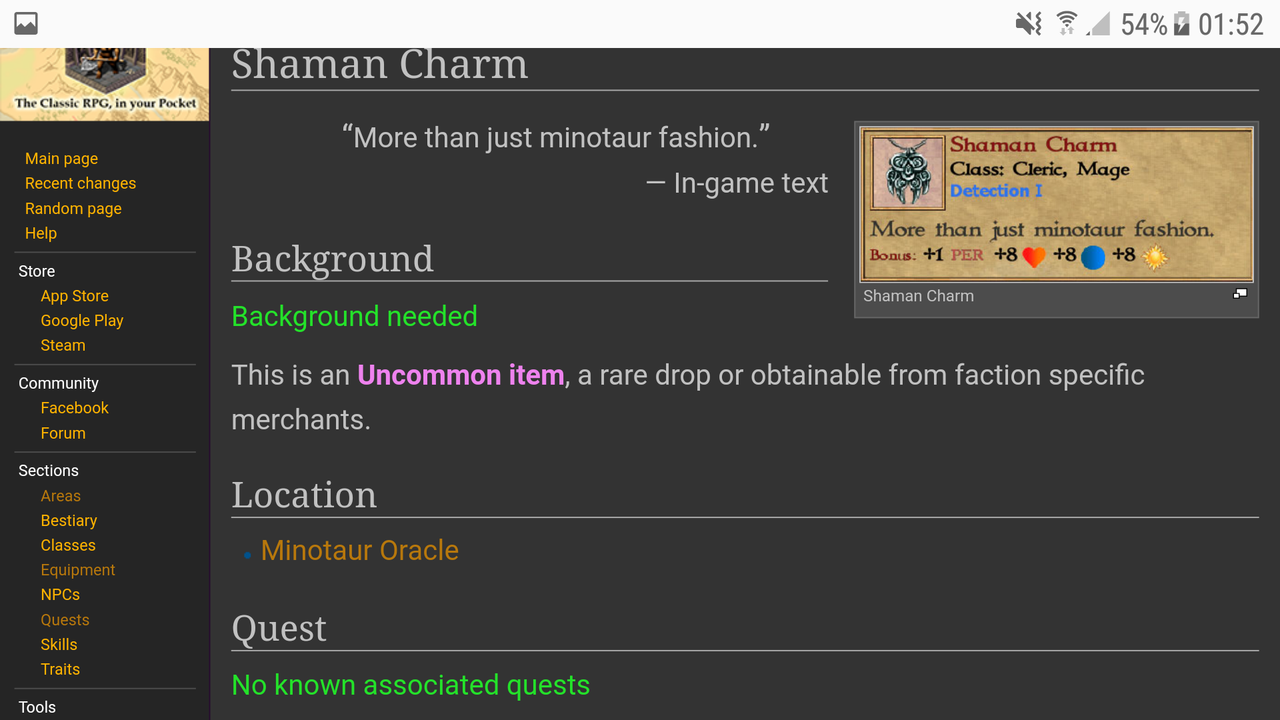The image size is (1280, 720).
Task: Go to Recent changes
Action: tap(80, 183)
